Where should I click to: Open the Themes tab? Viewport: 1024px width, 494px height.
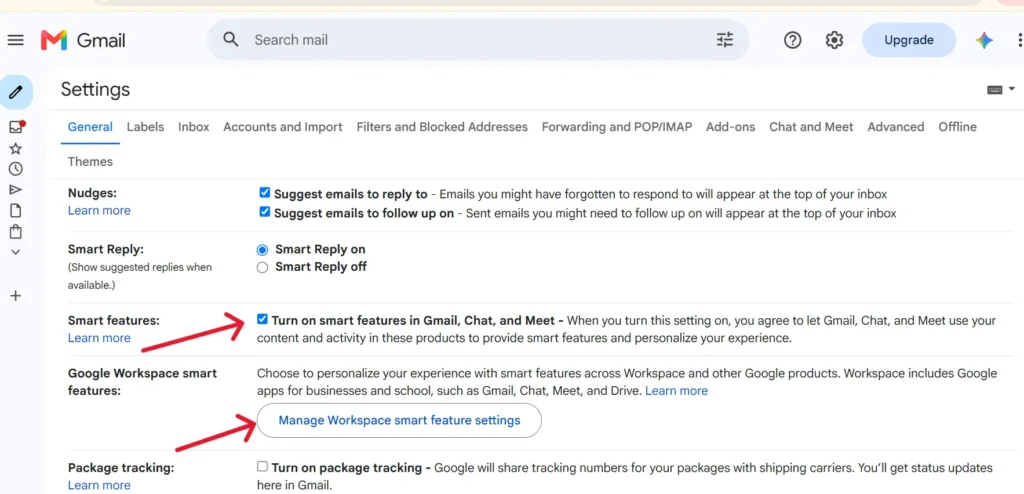tap(90, 161)
